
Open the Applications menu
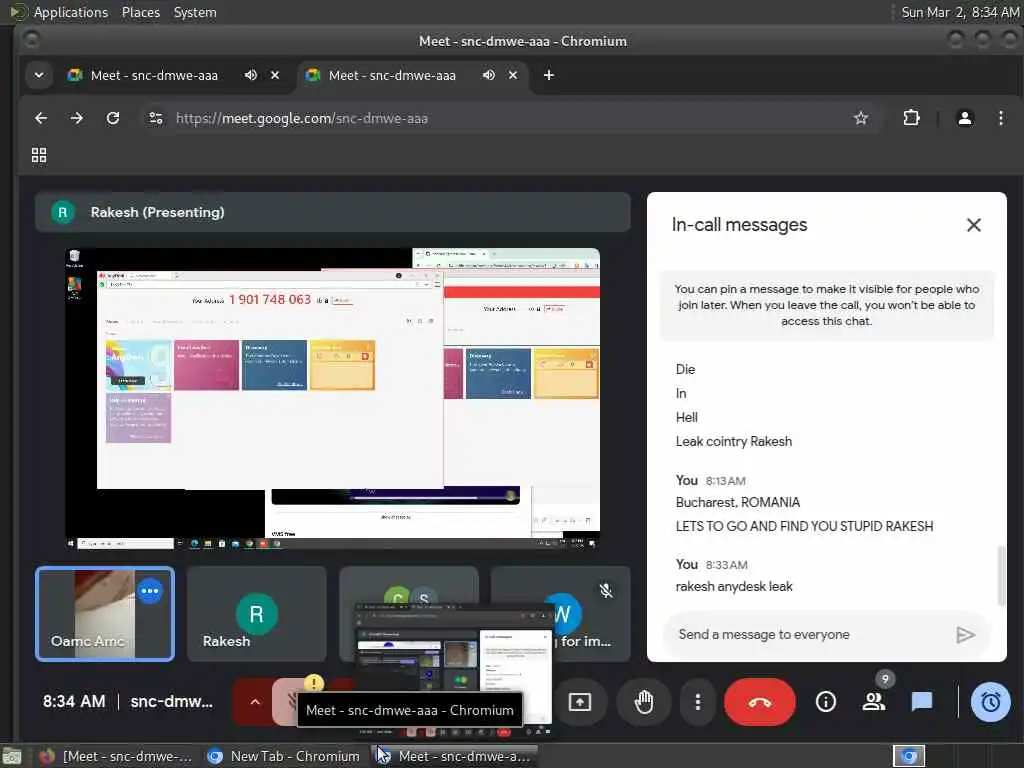pos(71,12)
